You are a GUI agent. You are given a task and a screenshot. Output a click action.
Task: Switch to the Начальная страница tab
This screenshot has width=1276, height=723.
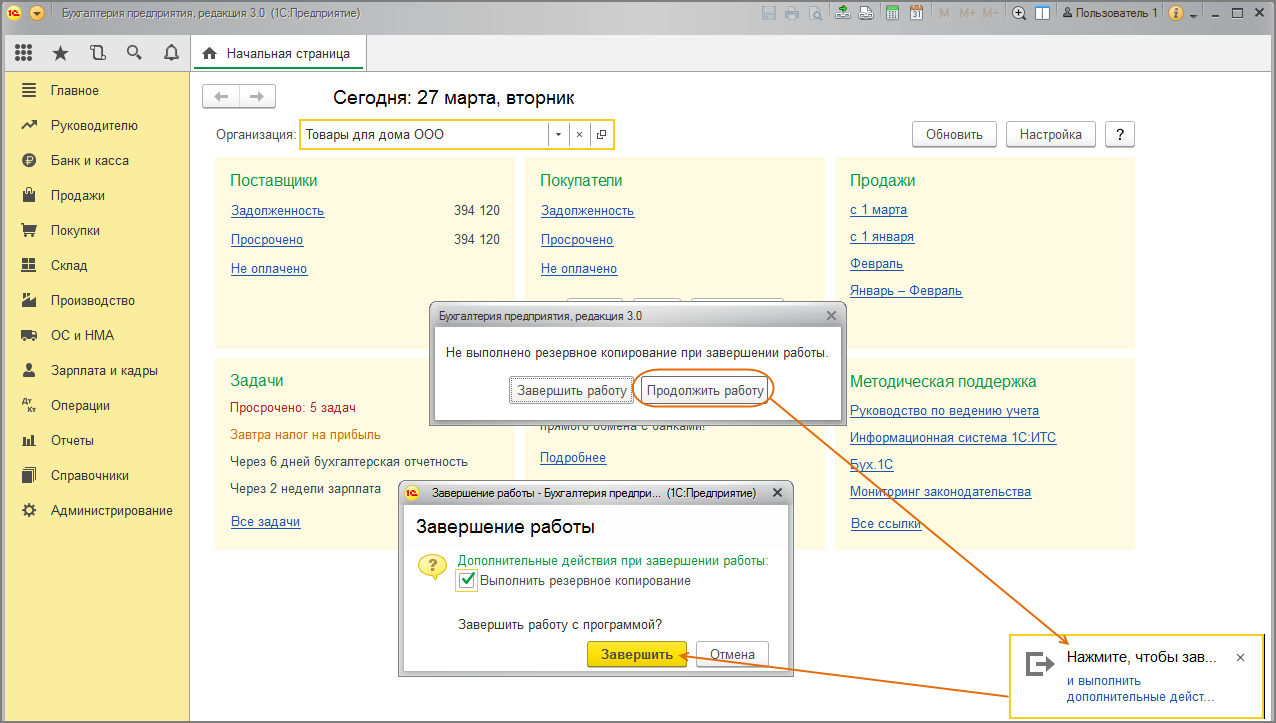(x=278, y=53)
